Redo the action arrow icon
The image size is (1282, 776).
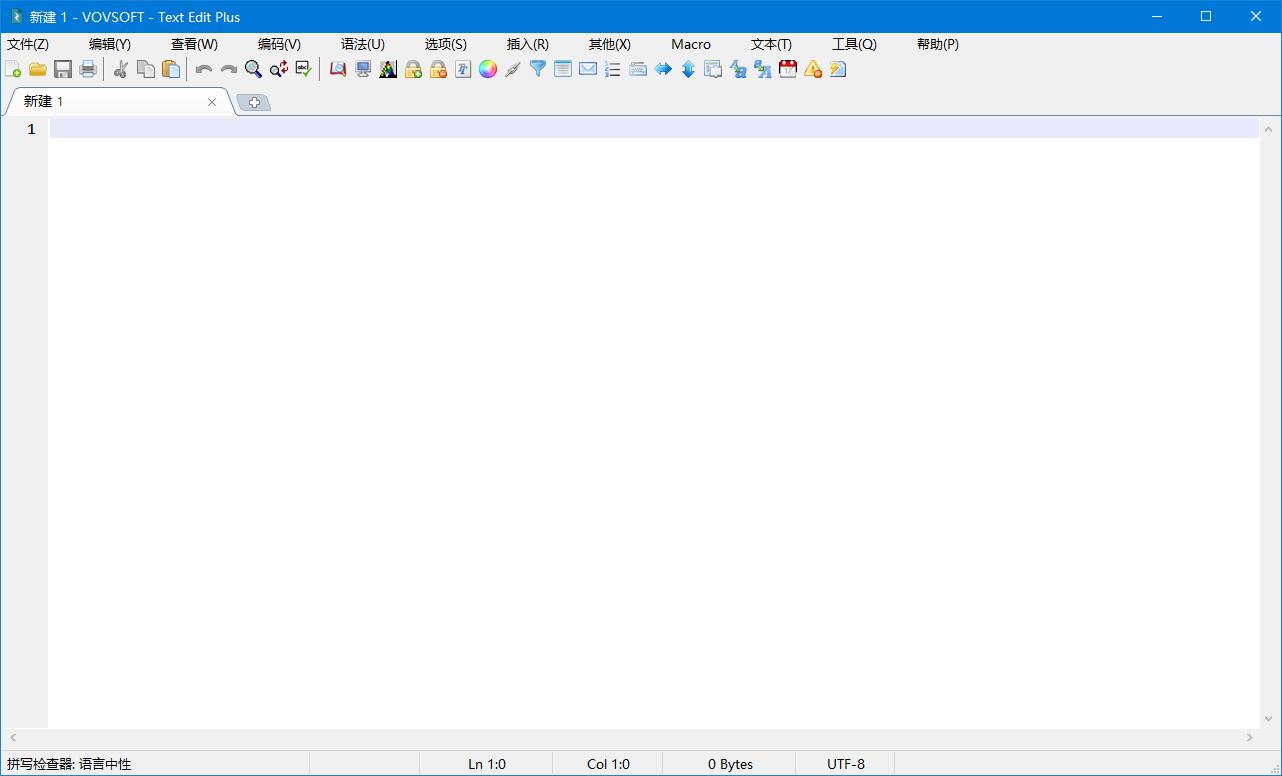(x=229, y=69)
